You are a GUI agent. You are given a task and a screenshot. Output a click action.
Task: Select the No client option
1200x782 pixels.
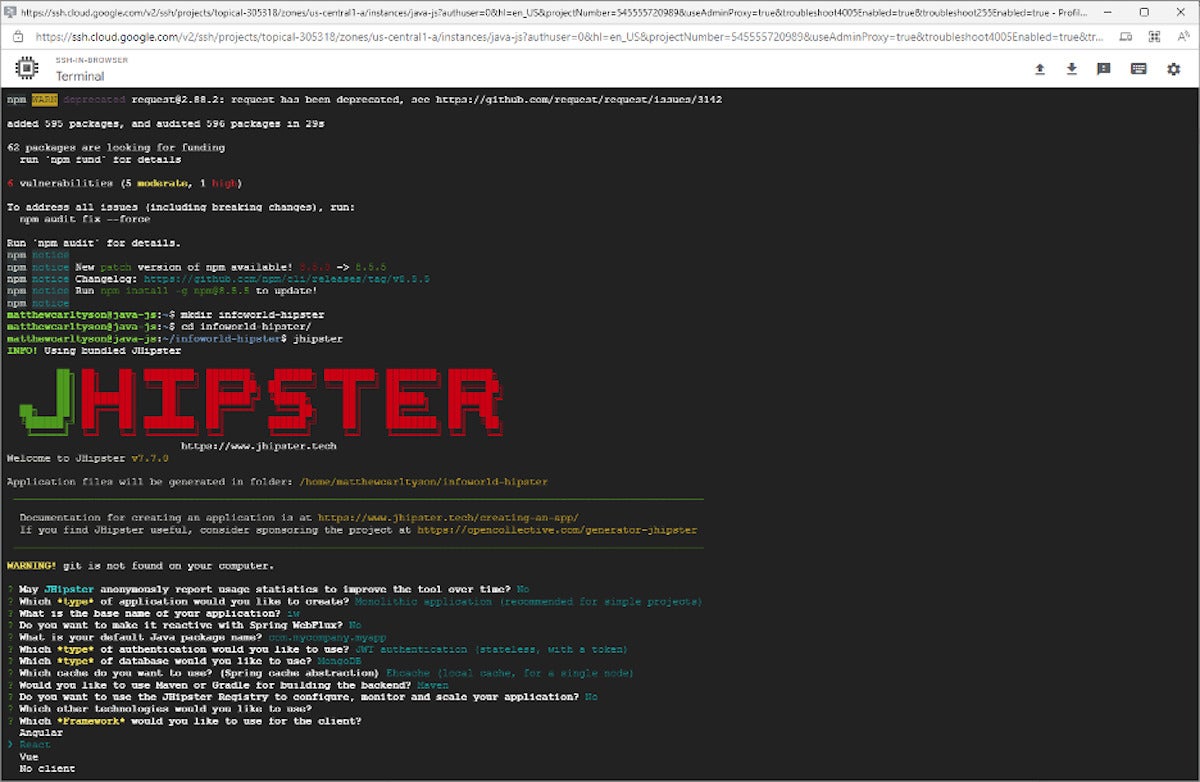[x=47, y=769]
